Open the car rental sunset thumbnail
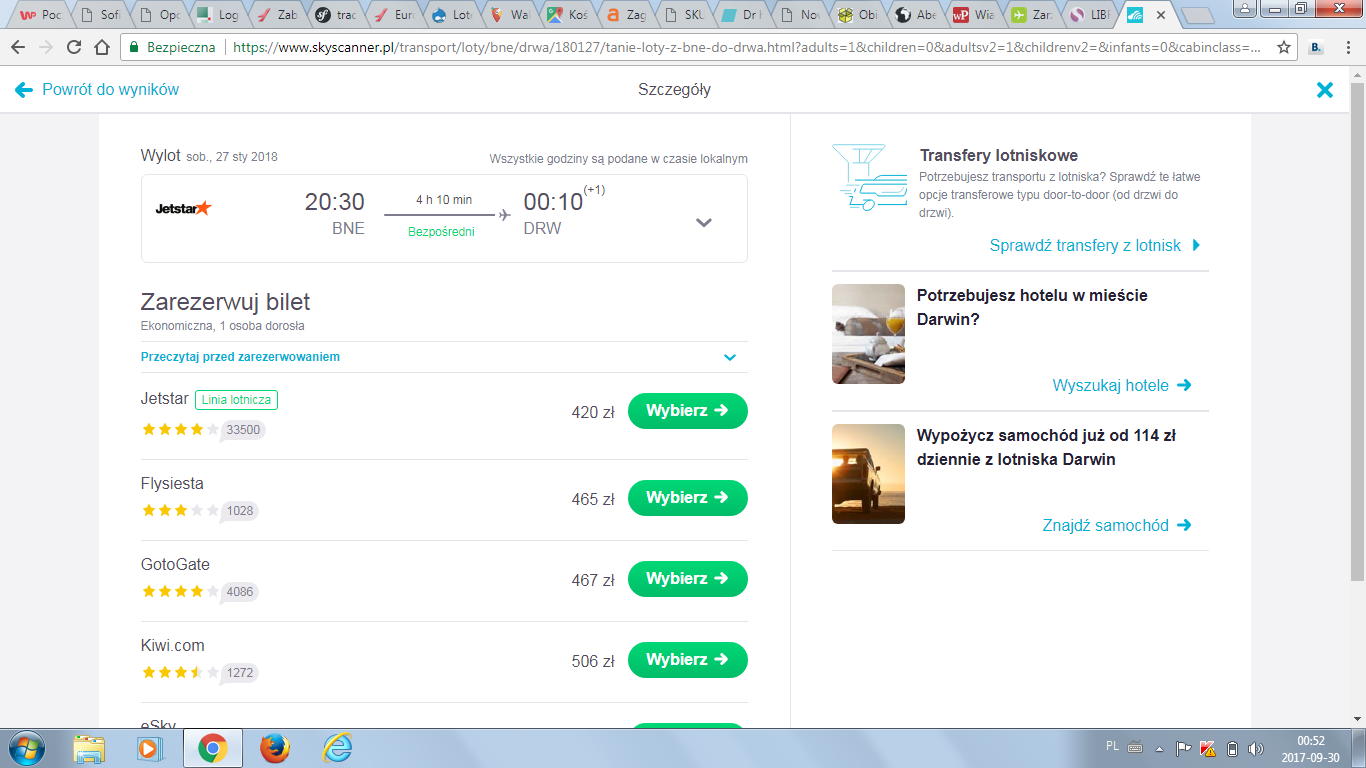 (x=868, y=474)
